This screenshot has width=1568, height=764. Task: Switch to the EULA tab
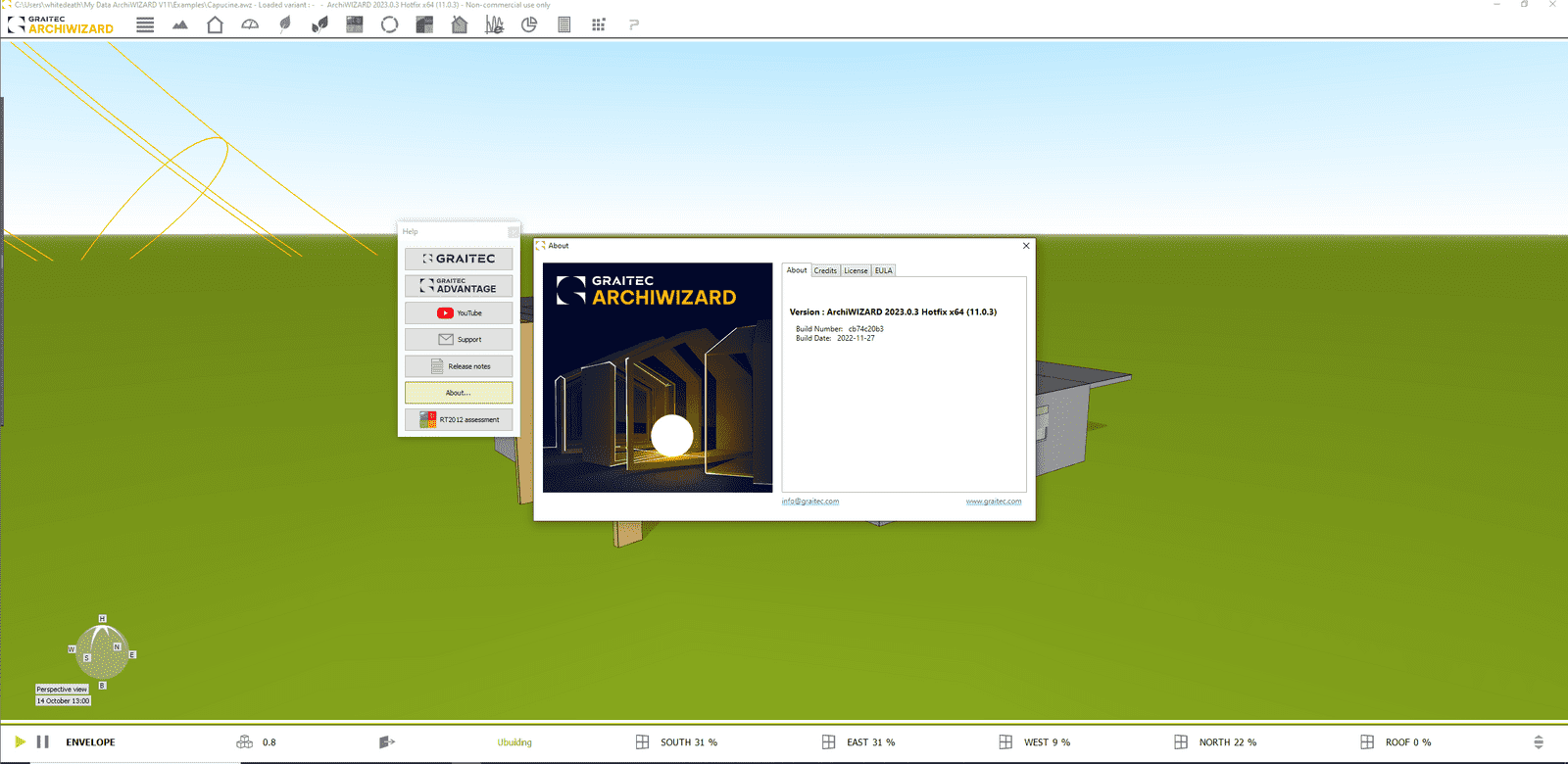tap(884, 270)
